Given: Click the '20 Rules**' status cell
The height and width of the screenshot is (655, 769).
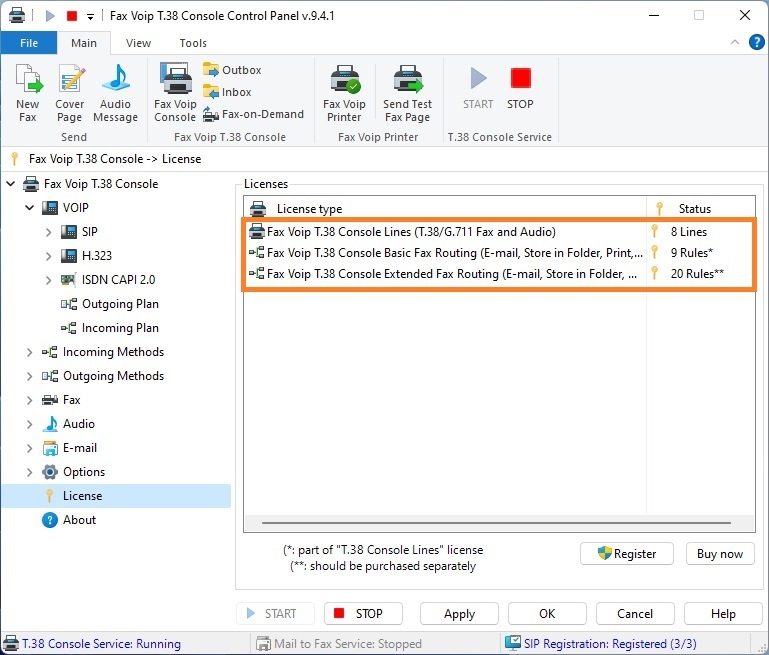Looking at the screenshot, I should (x=697, y=274).
